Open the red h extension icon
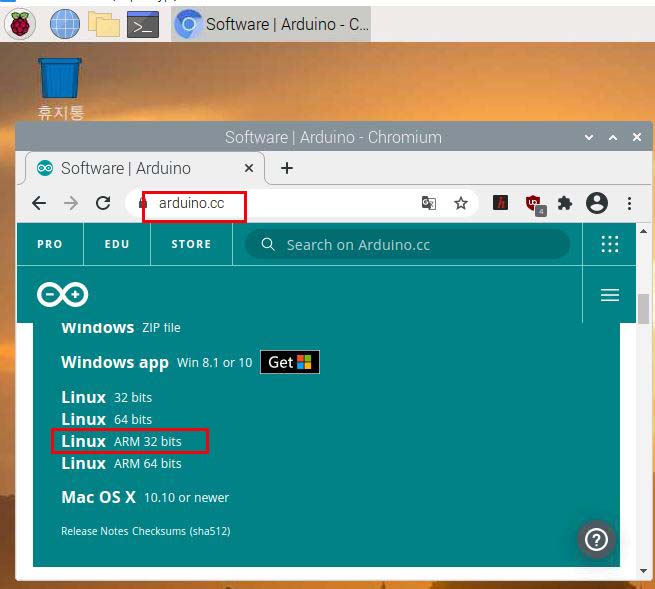Viewport: 655px width, 589px height. pyautogui.click(x=500, y=203)
